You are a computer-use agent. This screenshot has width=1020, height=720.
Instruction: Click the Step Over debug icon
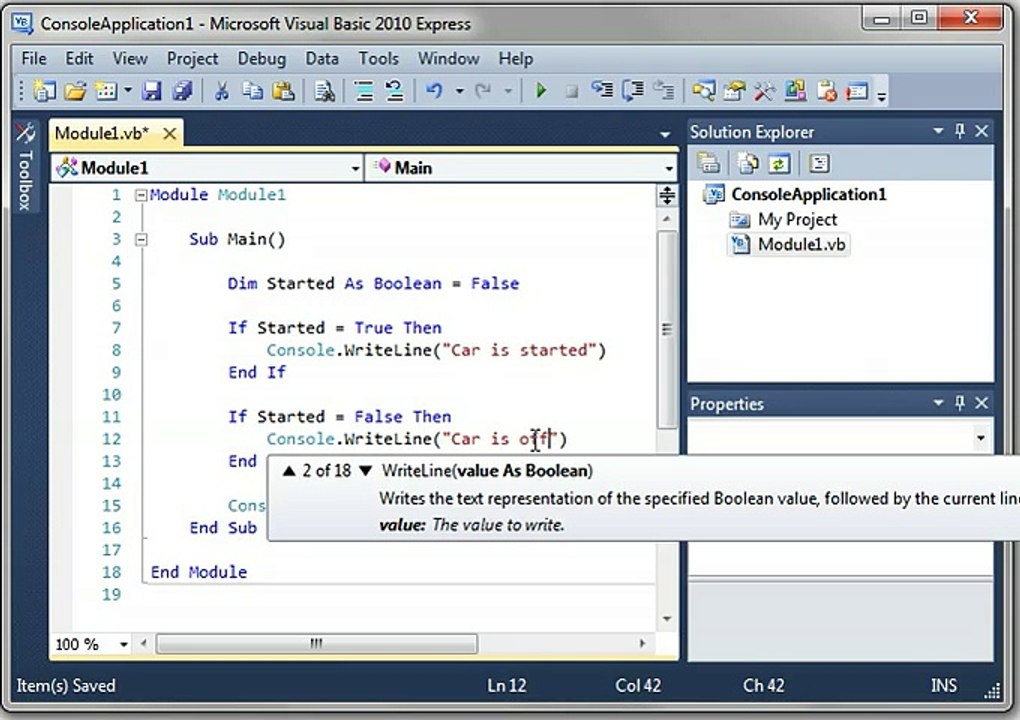(x=633, y=90)
